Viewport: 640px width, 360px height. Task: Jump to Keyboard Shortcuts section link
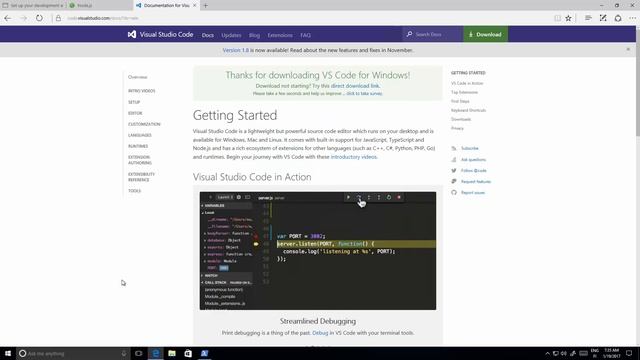(x=468, y=110)
